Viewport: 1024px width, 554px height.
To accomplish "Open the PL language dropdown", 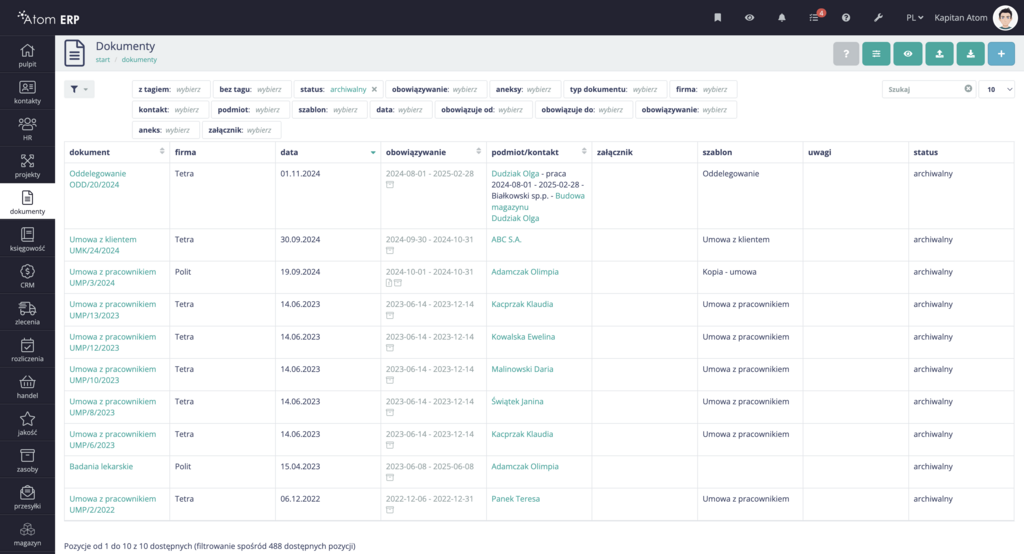I will 914,18.
